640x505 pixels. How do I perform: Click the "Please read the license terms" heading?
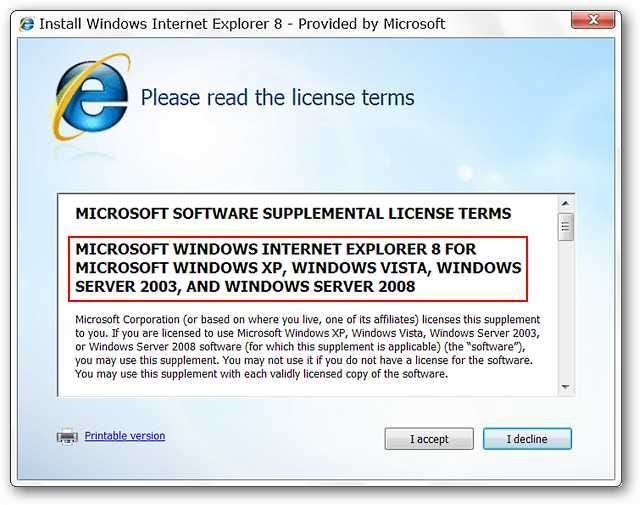point(277,98)
